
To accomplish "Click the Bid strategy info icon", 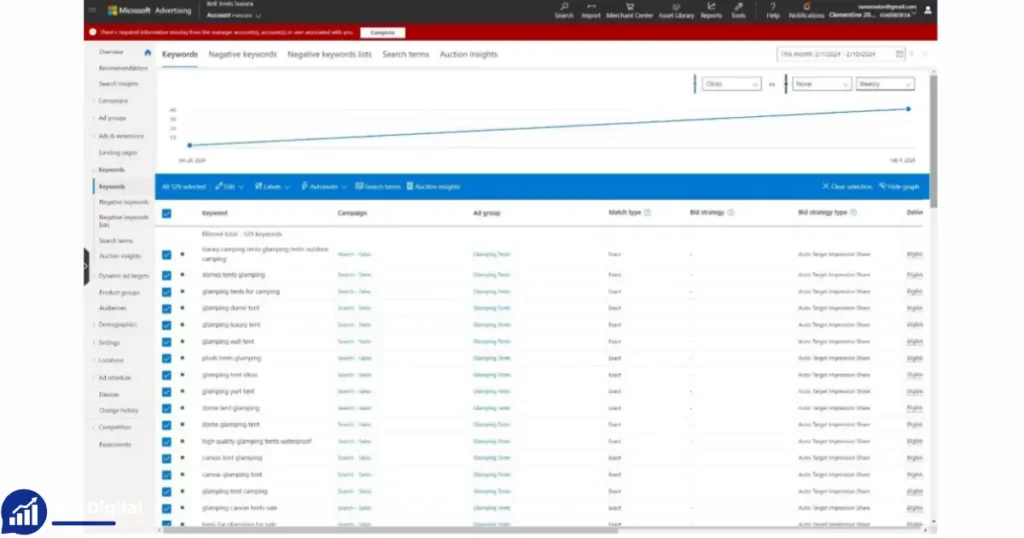I will pyautogui.click(x=731, y=212).
